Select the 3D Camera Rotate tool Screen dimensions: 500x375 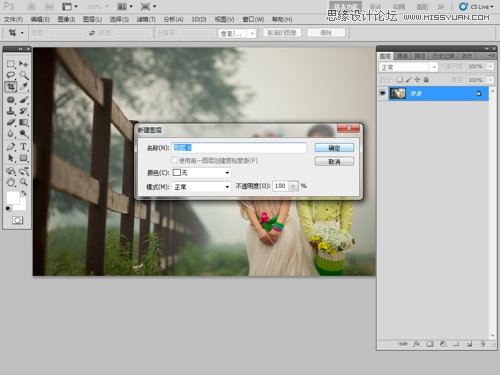pyautogui.click(x=23, y=171)
